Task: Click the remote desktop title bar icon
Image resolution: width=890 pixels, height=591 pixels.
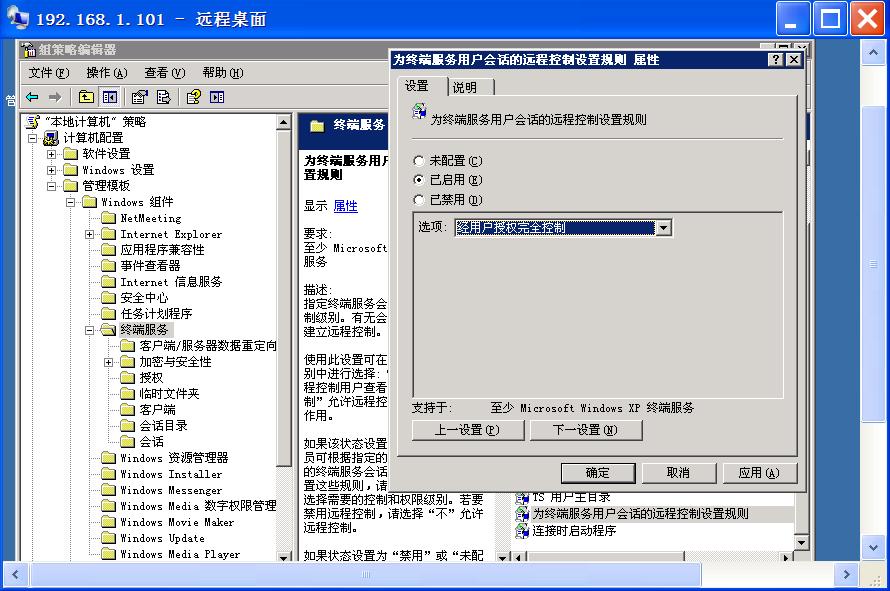Action: 18,18
